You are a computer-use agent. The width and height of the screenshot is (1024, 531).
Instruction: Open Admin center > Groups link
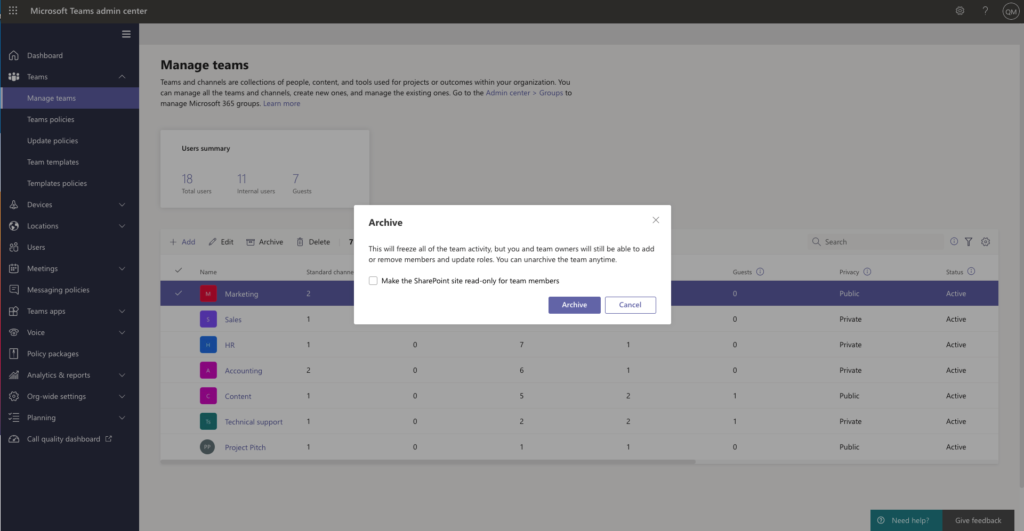(x=524, y=93)
